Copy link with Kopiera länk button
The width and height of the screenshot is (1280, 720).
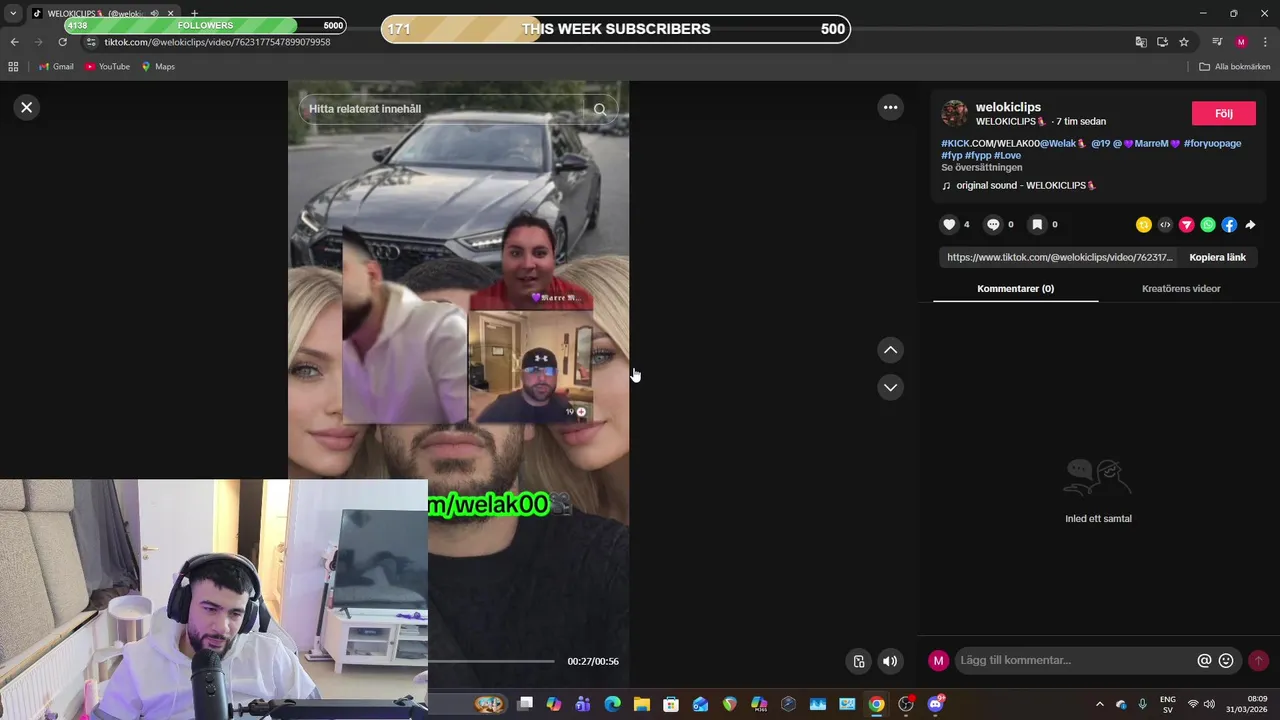(x=1217, y=257)
